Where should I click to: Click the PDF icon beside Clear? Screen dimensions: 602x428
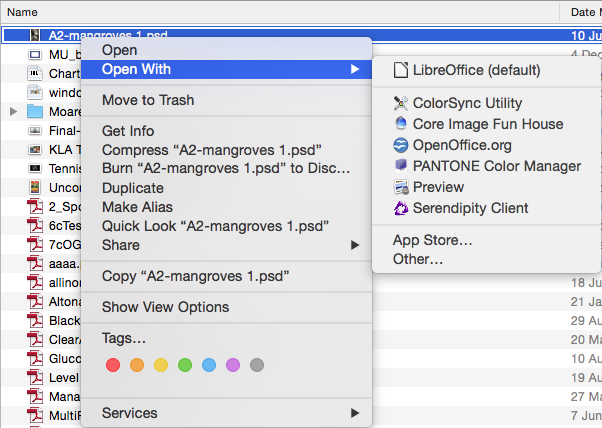click(x=35, y=339)
